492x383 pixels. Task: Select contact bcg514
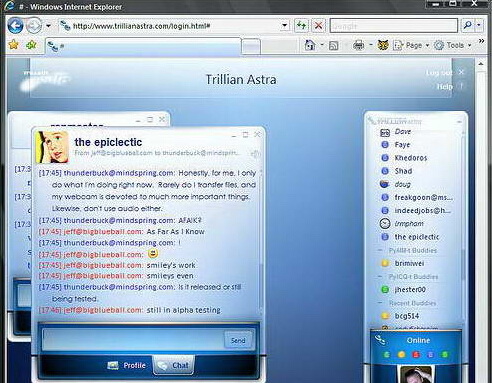click(x=407, y=316)
